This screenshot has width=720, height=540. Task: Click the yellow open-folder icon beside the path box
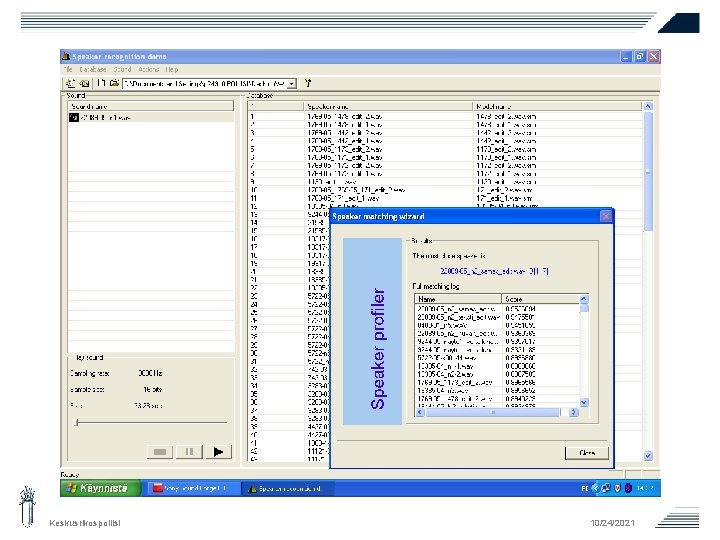click(x=114, y=83)
